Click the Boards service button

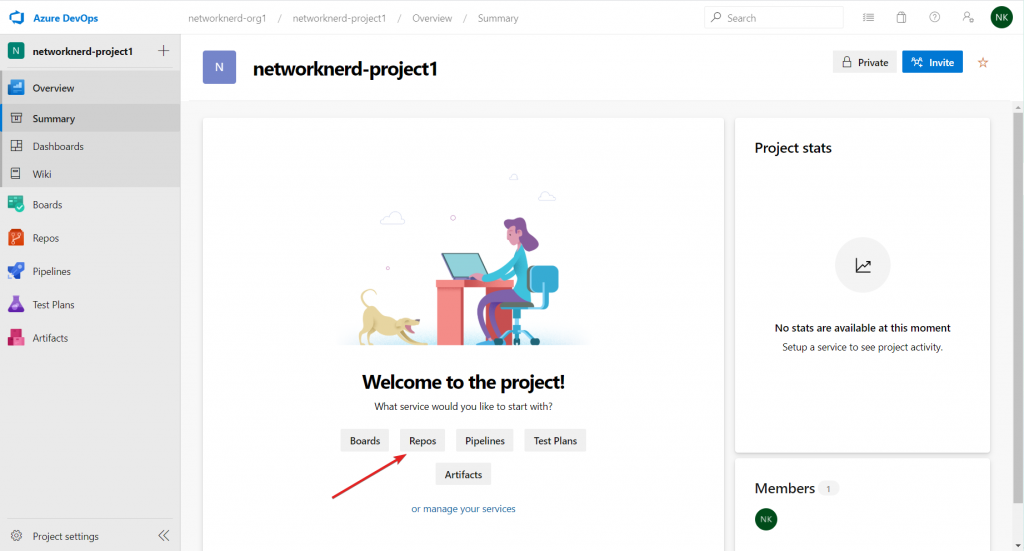point(365,441)
